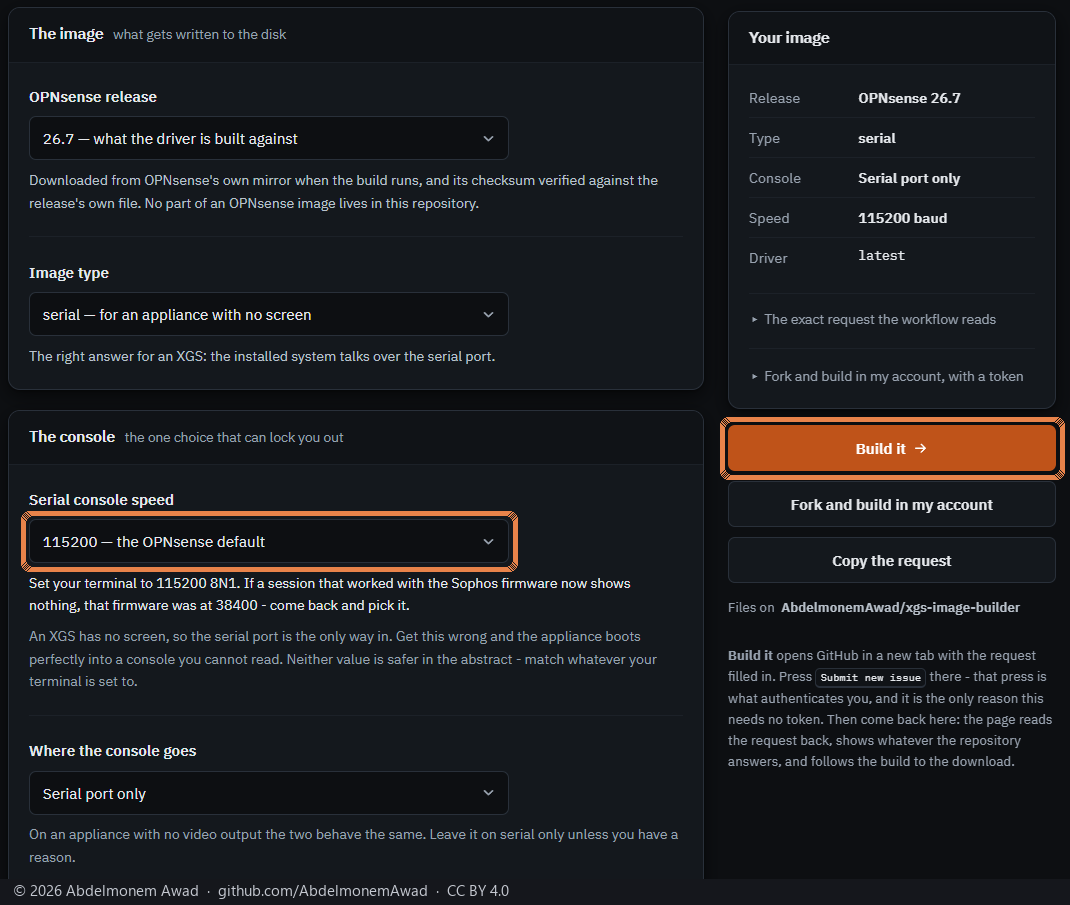Viewport: 1070px width, 905px height.
Task: Click the arrow icon on Build it
Action: pyautogui.click(x=921, y=448)
